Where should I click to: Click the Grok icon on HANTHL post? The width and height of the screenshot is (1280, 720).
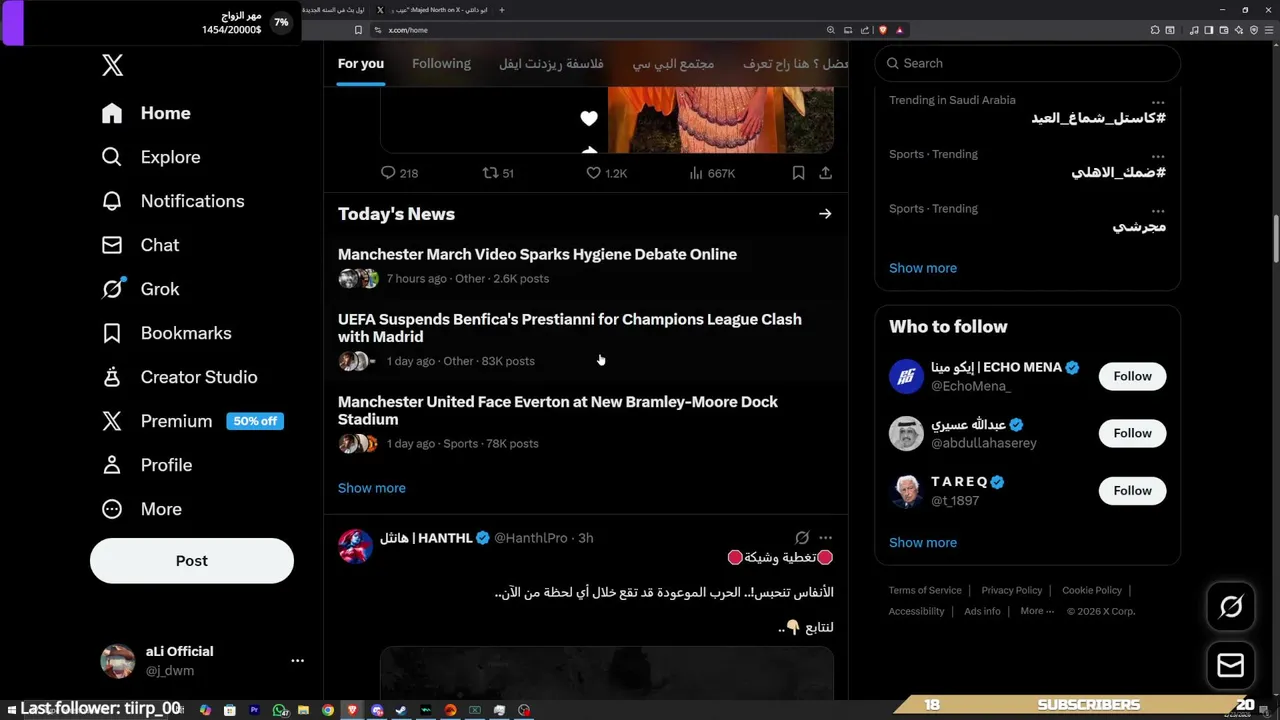coord(802,538)
